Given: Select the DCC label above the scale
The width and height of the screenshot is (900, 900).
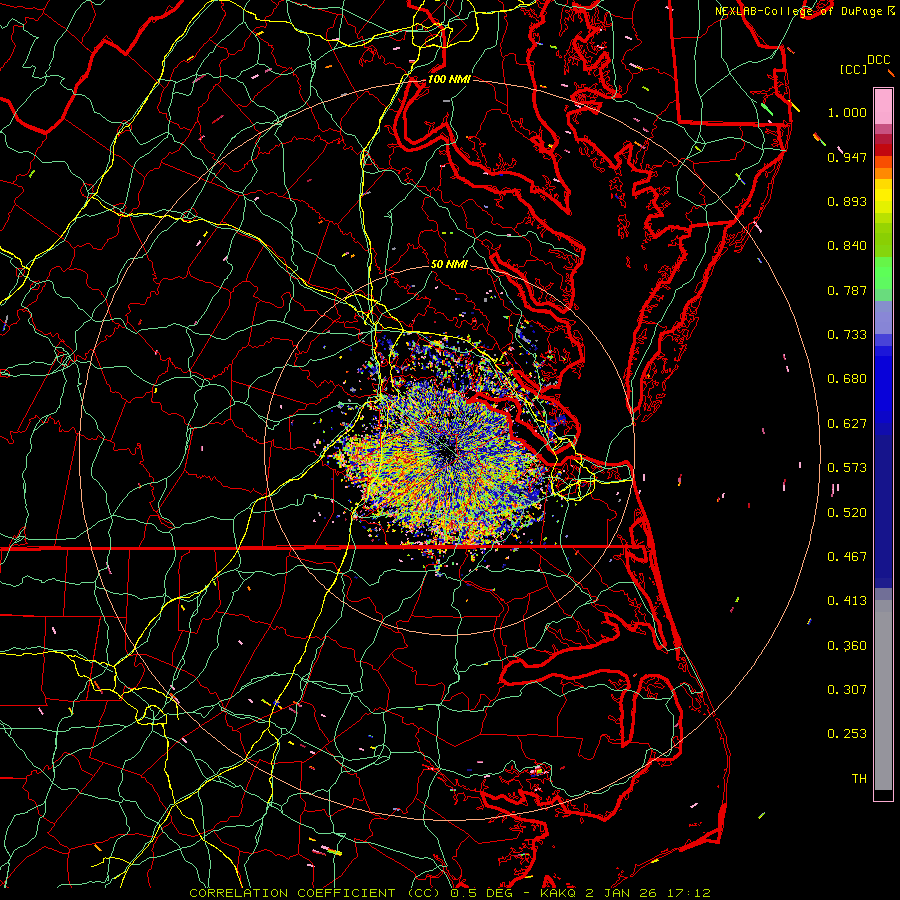Looking at the screenshot, I should point(878,60).
